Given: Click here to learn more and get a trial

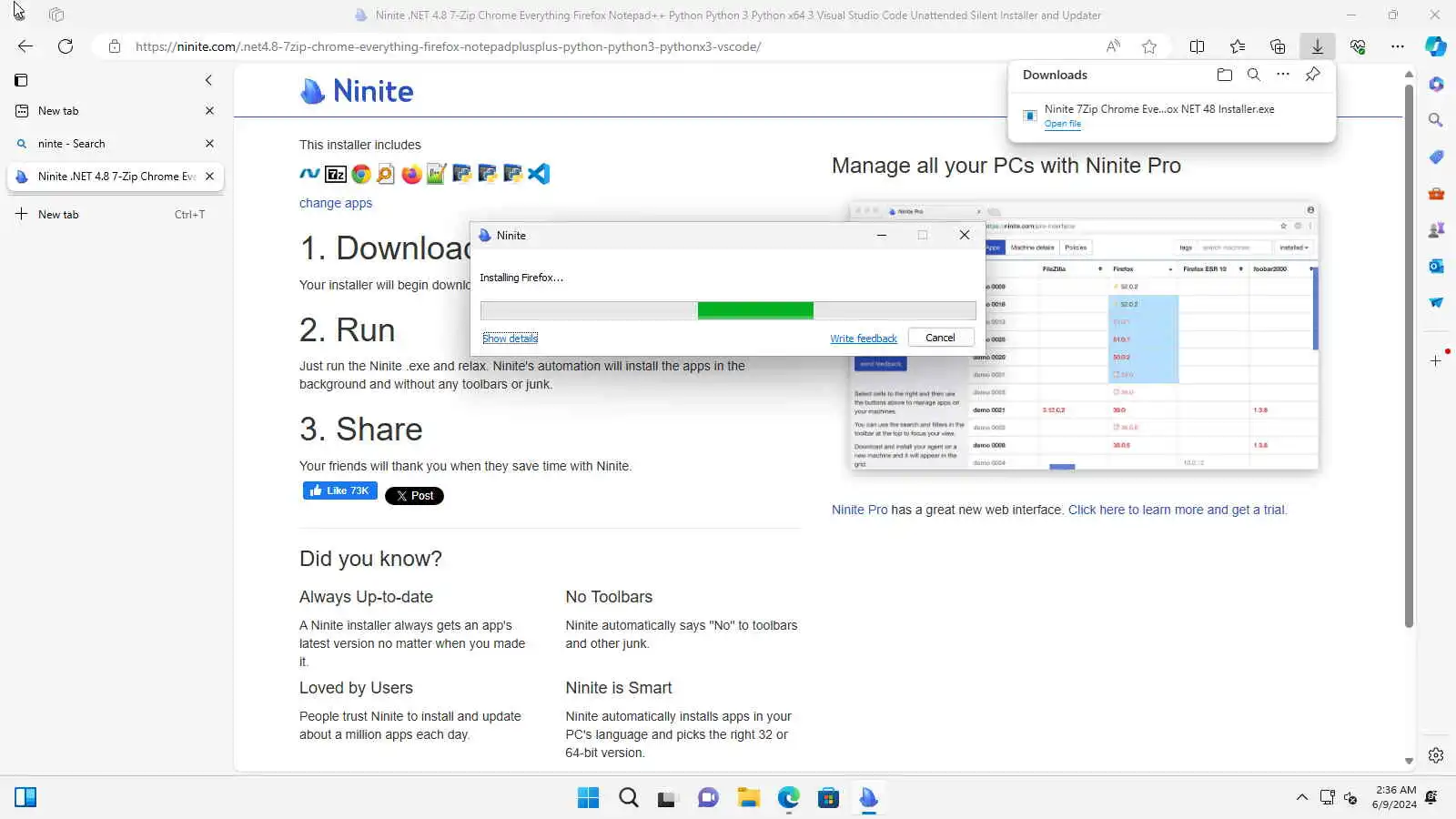Looking at the screenshot, I should [x=1178, y=510].
